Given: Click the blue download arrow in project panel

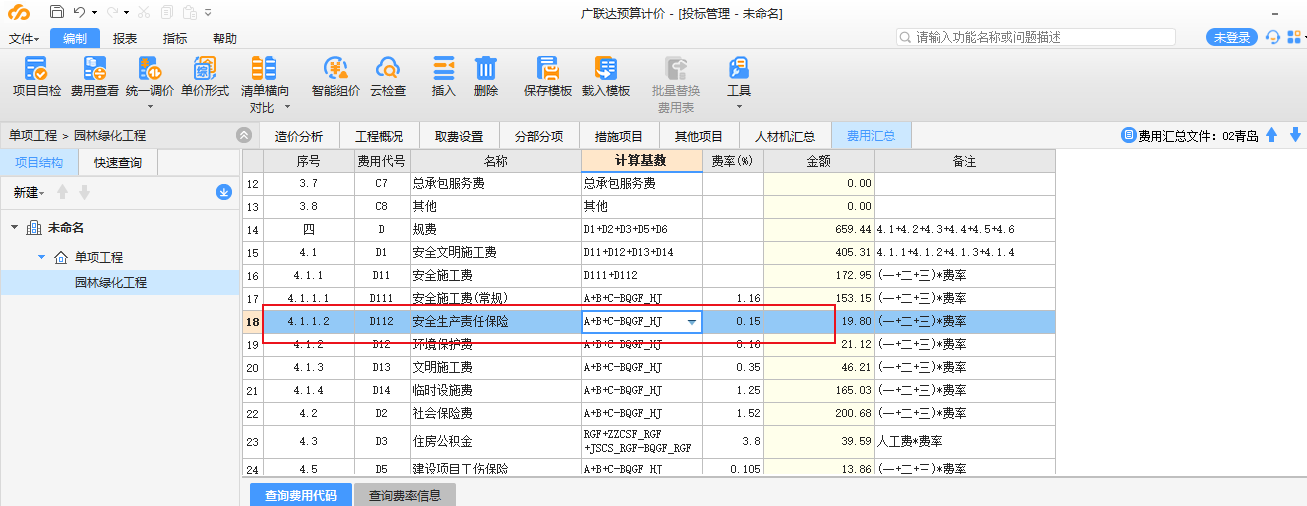Looking at the screenshot, I should tap(224, 192).
